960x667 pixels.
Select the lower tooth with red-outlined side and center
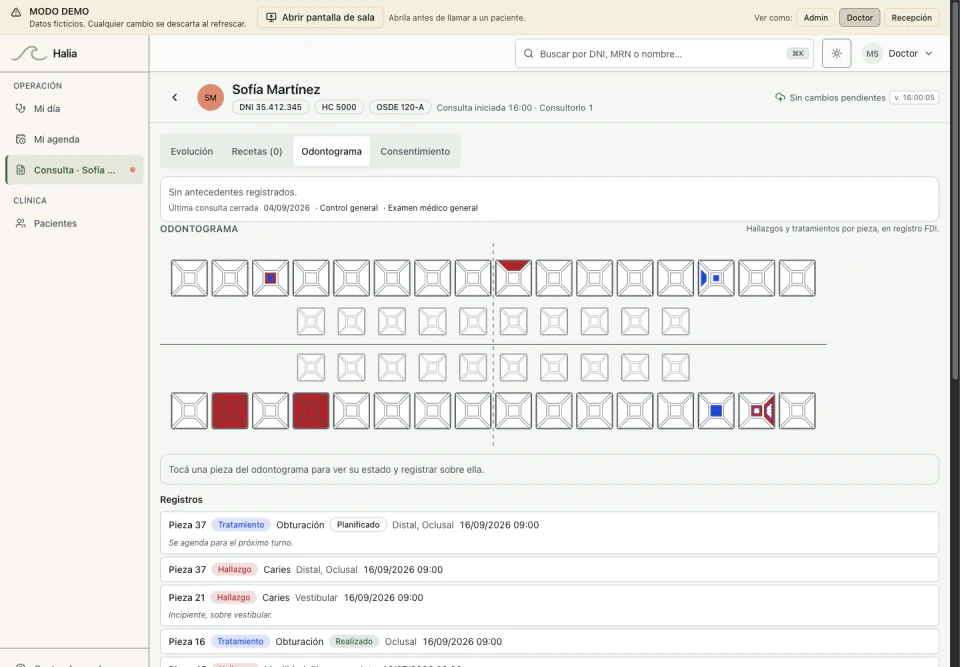(757, 411)
